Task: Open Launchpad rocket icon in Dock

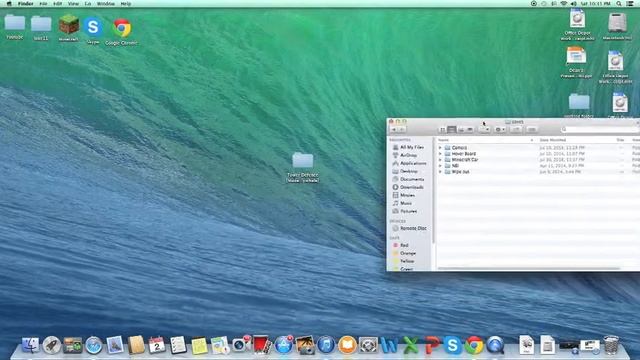Action: (51, 345)
